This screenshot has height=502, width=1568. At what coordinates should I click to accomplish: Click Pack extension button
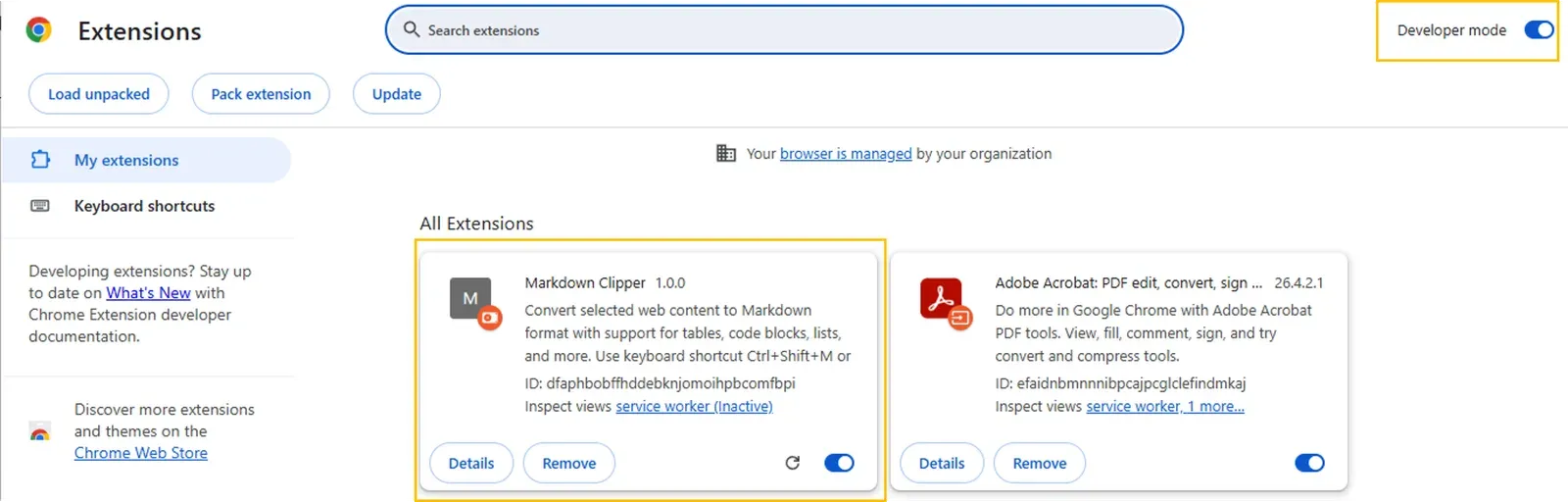click(261, 94)
